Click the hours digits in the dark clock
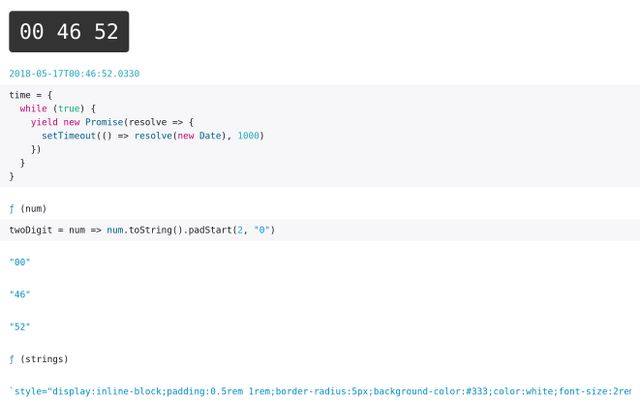Image resolution: width=640 pixels, height=400 pixels. coord(31,32)
